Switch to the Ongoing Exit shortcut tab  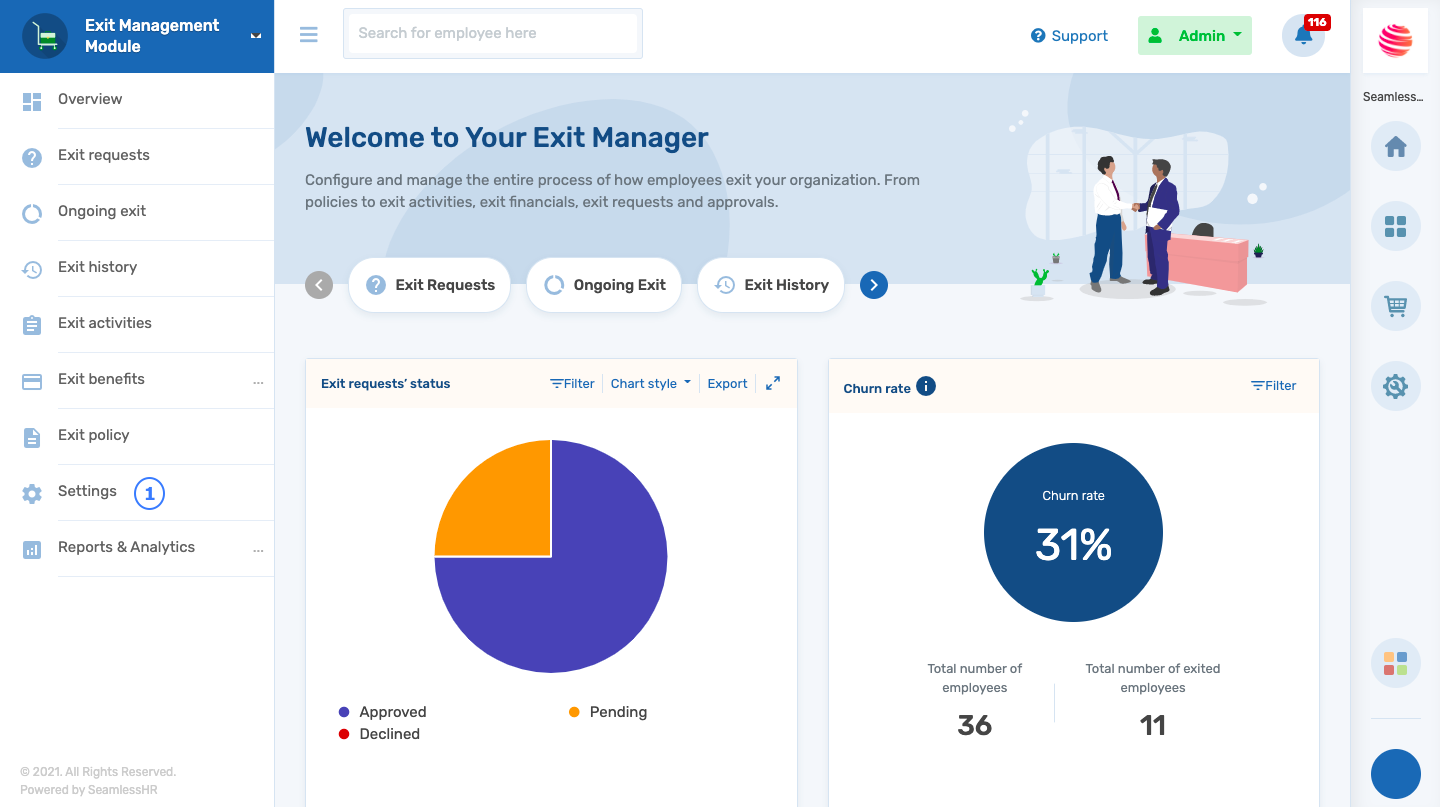click(x=603, y=285)
